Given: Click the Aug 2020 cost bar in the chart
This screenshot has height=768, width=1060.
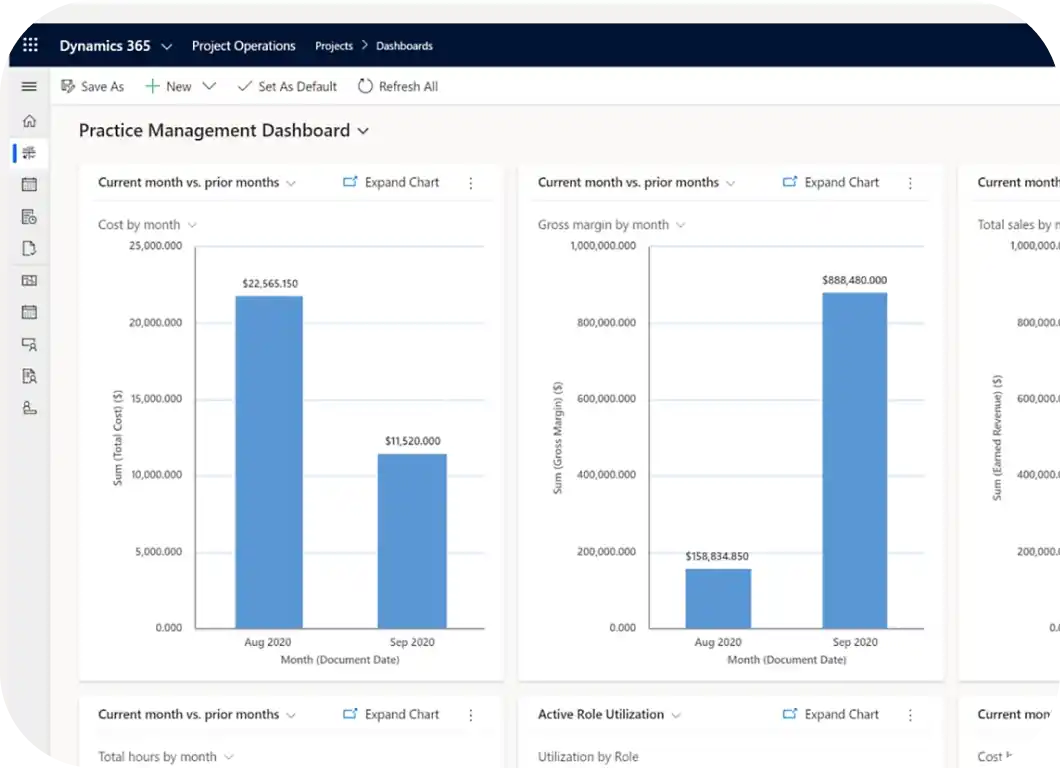Looking at the screenshot, I should click(x=267, y=460).
